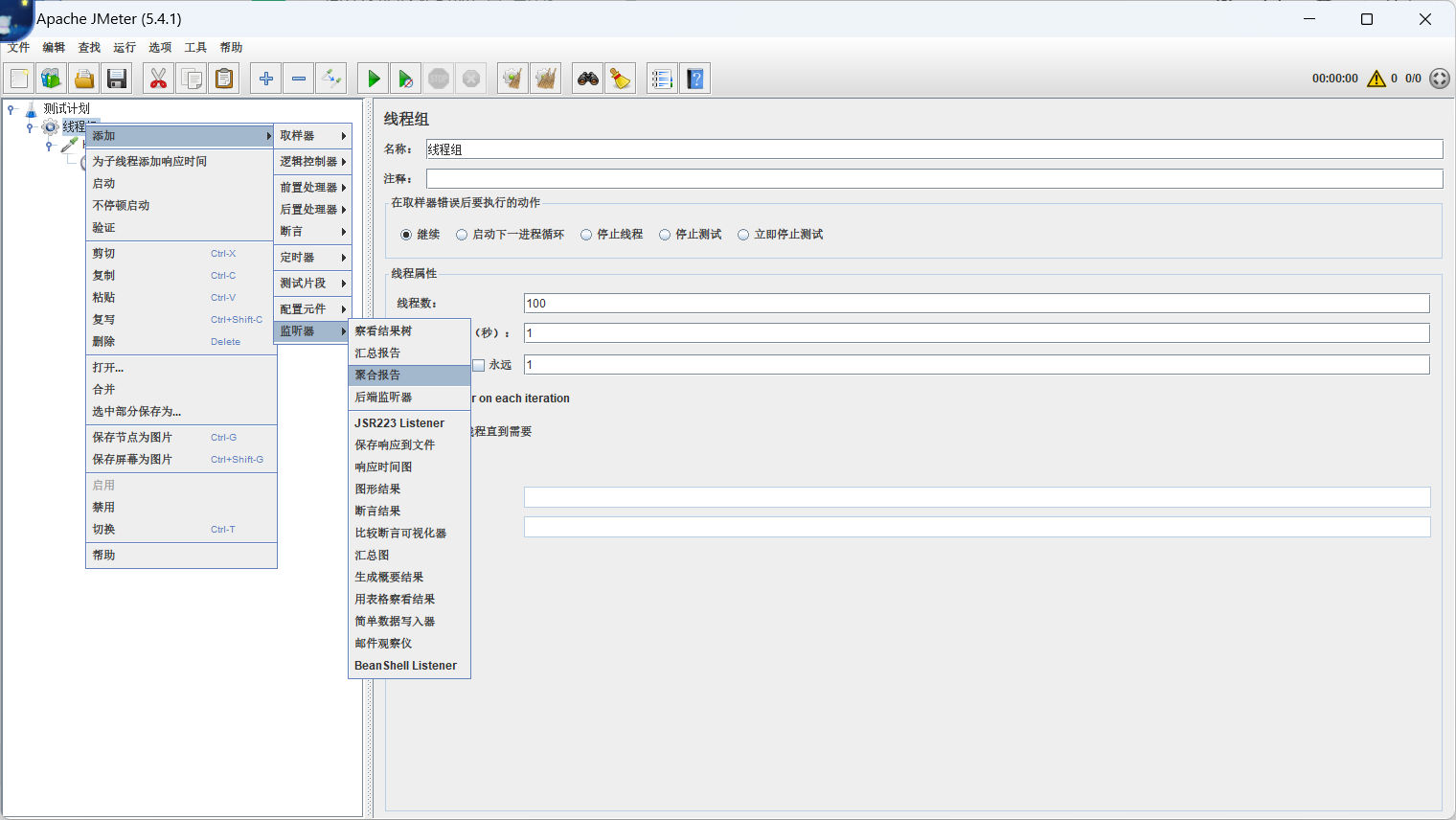
Task: Click the Clear broom icon
Action: 513,79
